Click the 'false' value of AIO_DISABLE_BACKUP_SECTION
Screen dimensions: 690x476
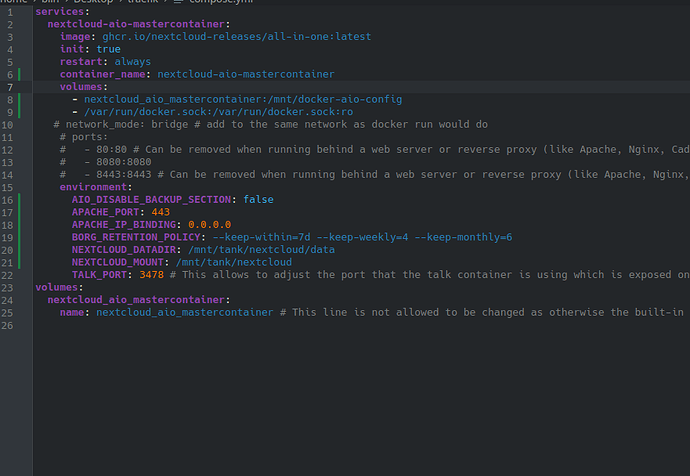pos(258,199)
